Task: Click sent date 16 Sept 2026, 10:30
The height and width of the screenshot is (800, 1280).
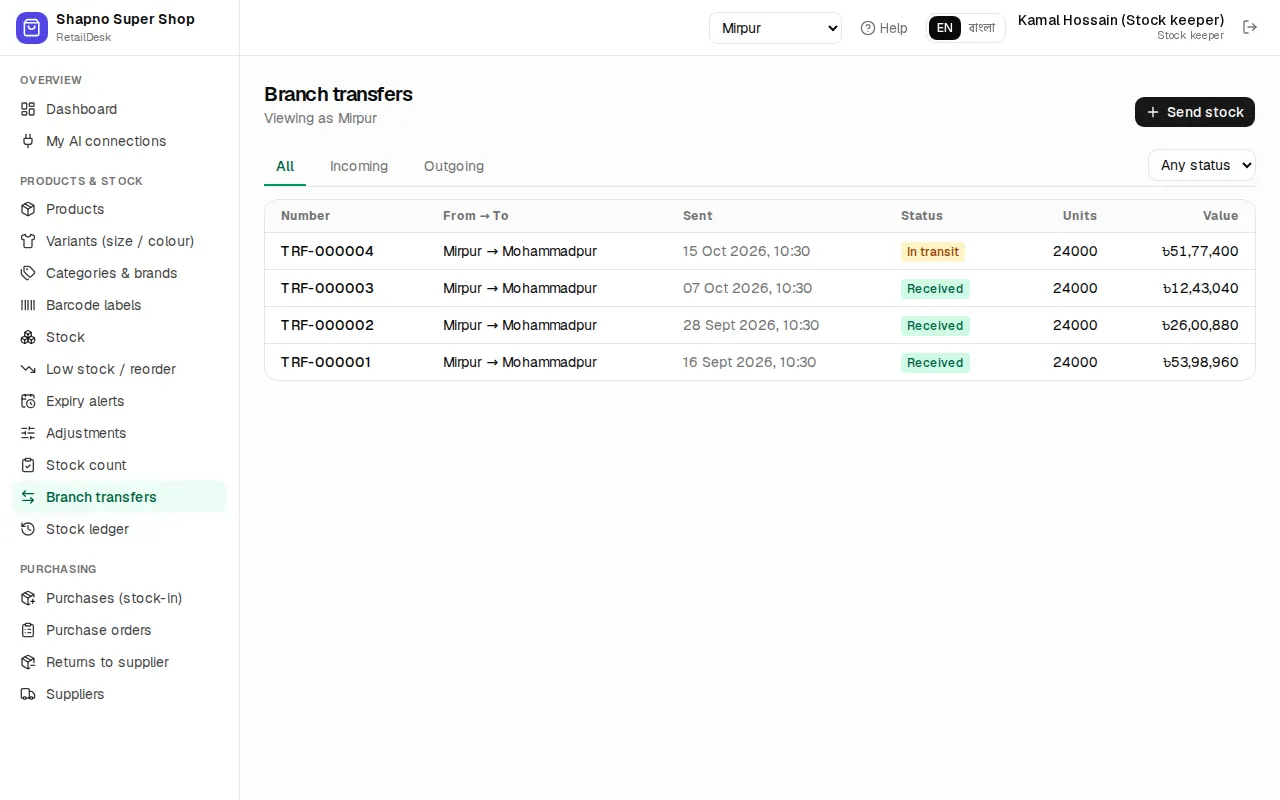Action: (750, 362)
